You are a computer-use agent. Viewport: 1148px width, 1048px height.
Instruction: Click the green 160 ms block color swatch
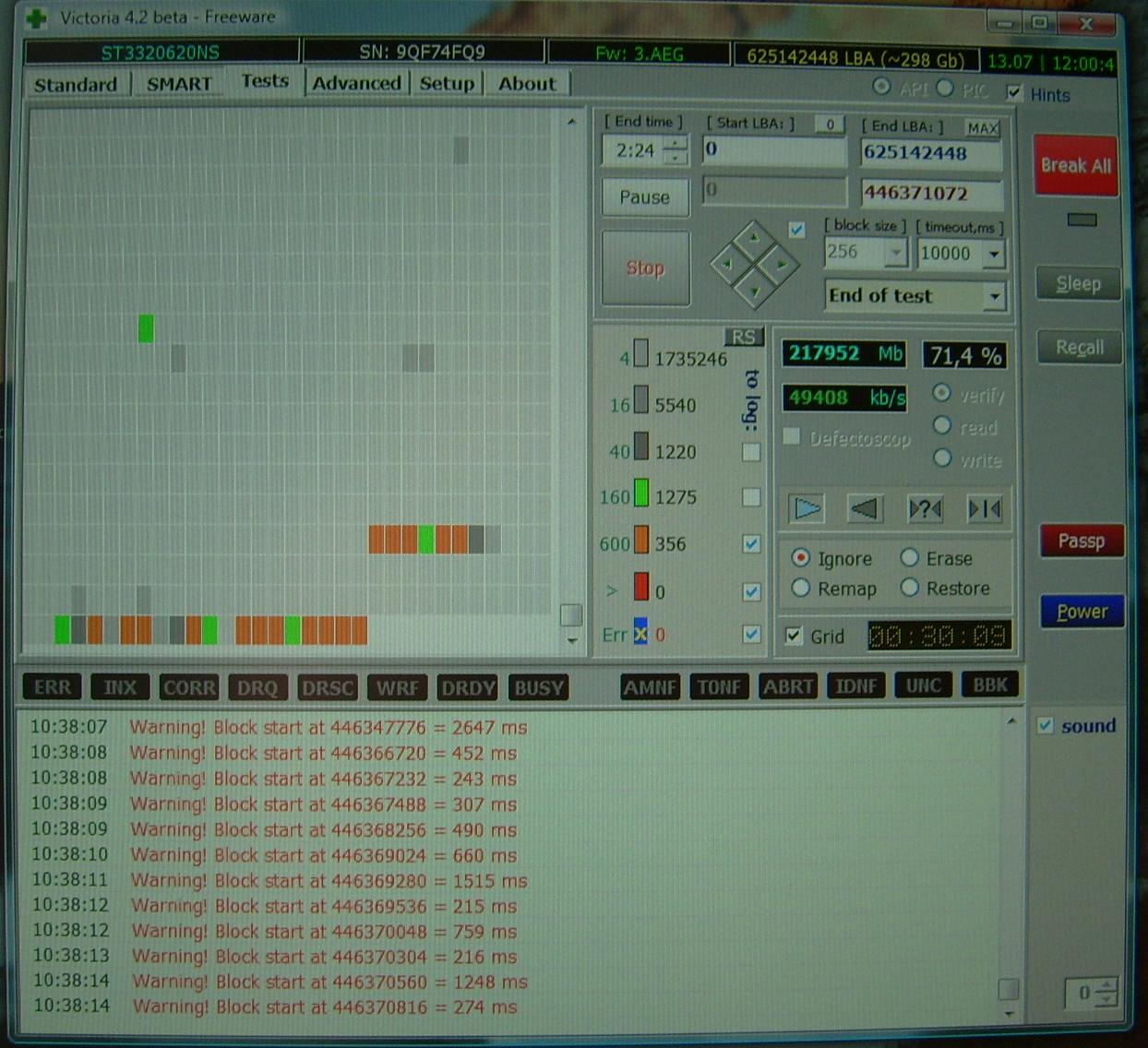point(641,494)
